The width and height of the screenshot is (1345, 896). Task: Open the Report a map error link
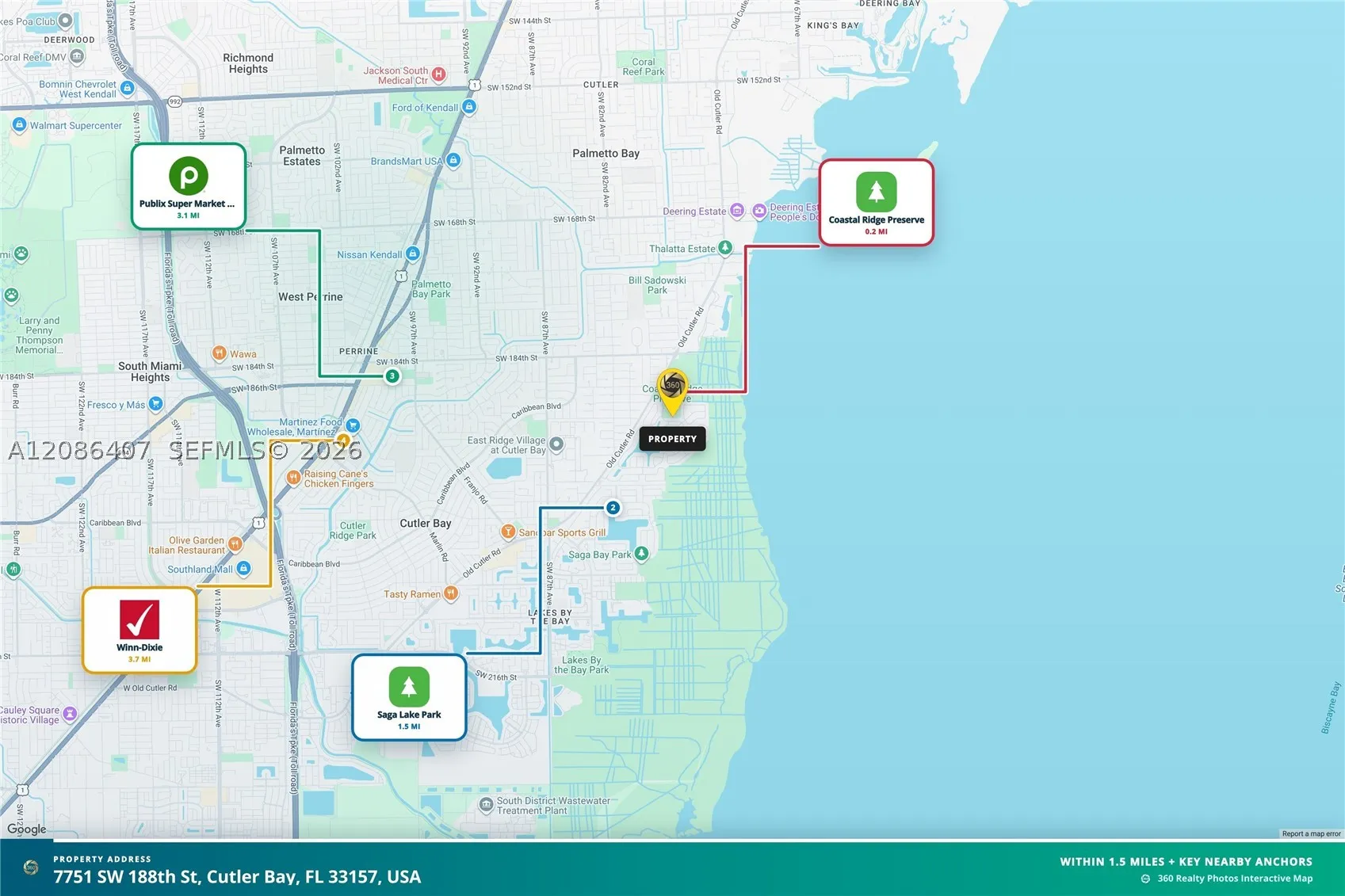[x=1311, y=833]
